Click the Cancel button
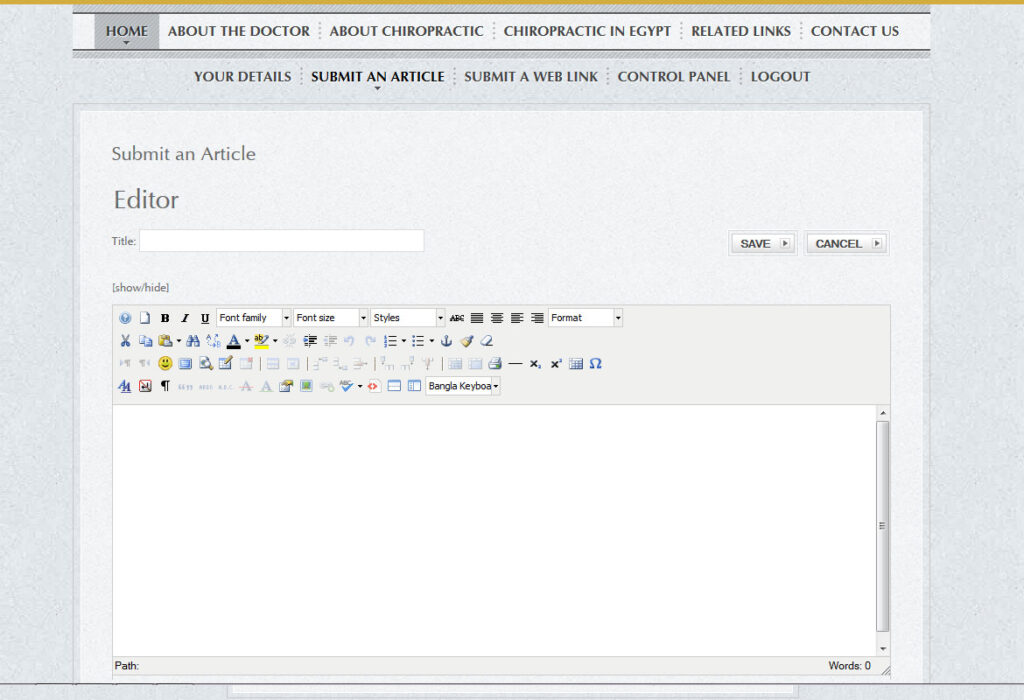 tap(846, 244)
